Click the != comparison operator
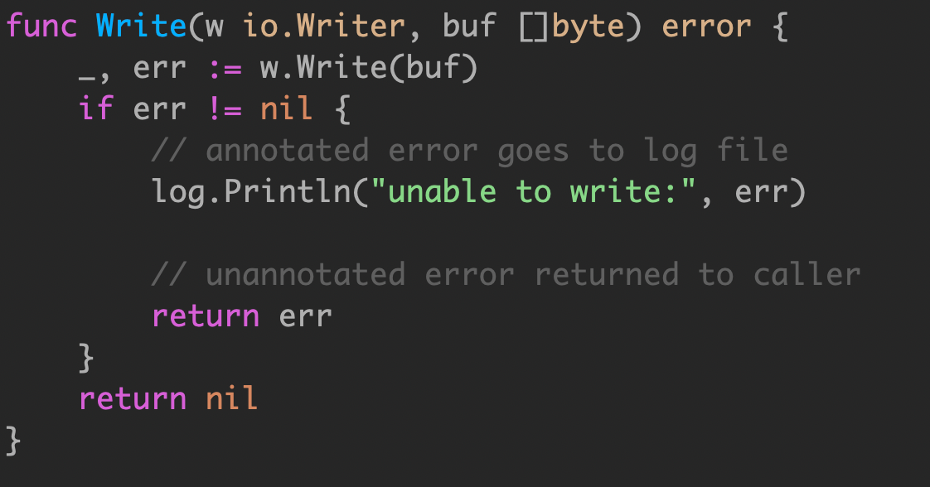The height and width of the screenshot is (487, 930). [225, 109]
